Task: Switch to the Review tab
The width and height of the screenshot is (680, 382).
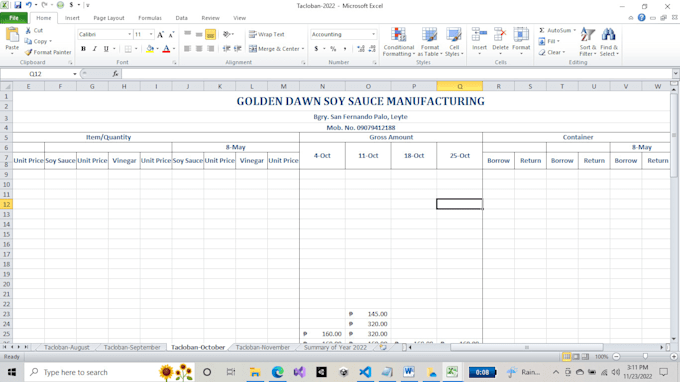Action: pyautogui.click(x=210, y=18)
